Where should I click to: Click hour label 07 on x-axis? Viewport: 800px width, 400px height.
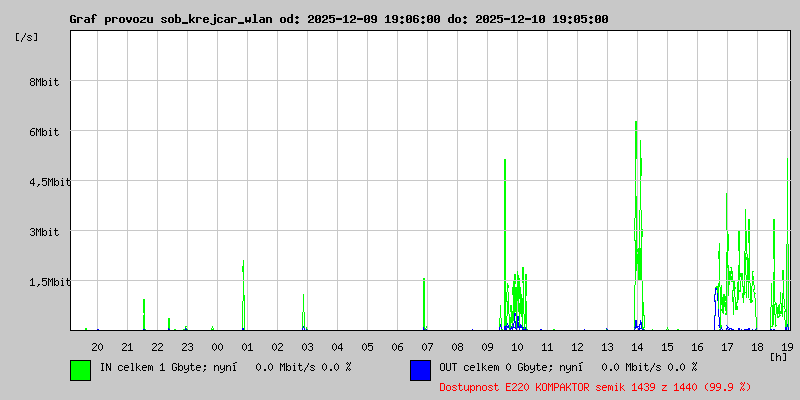click(x=427, y=347)
